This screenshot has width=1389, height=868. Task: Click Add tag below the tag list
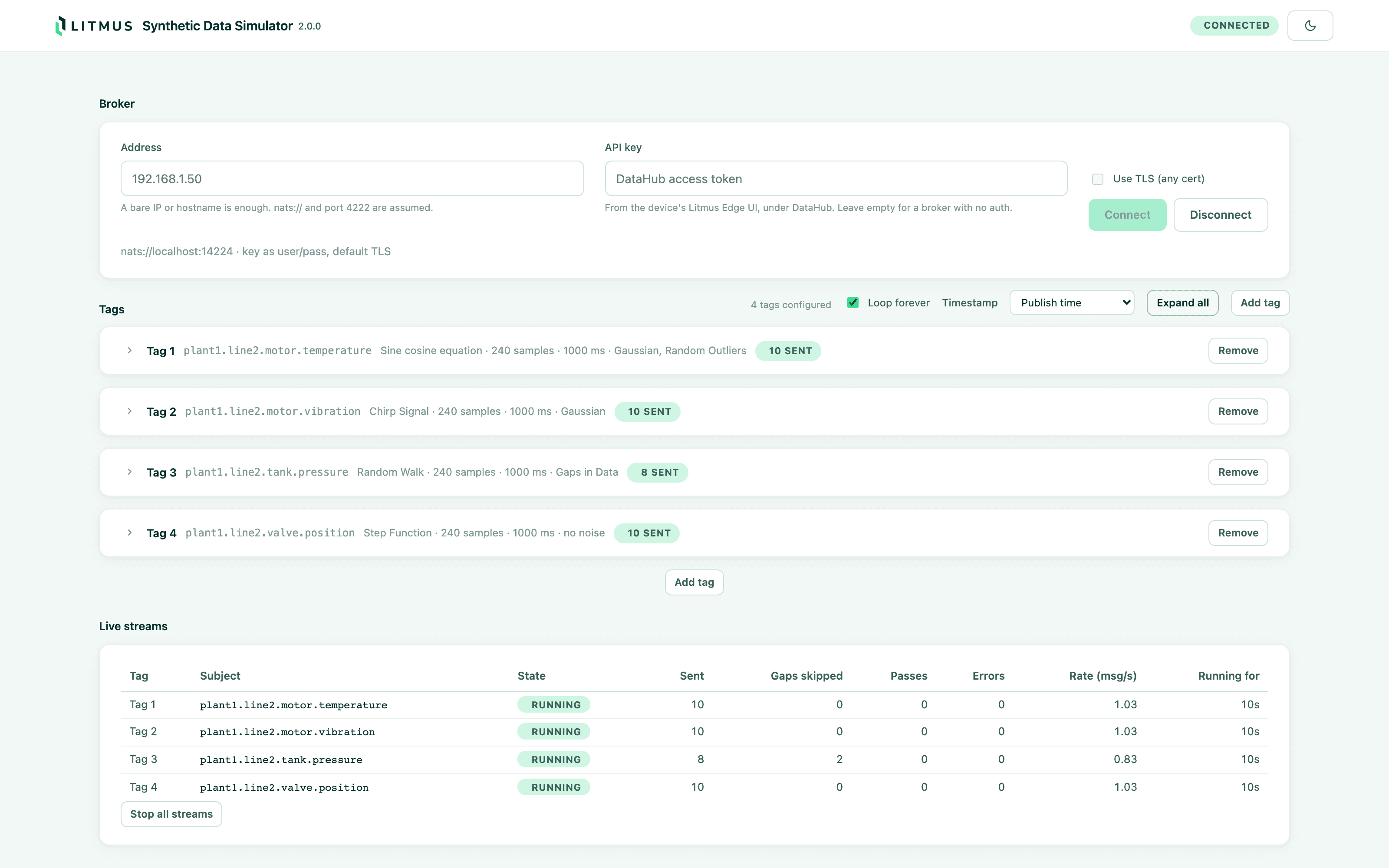coord(694,582)
